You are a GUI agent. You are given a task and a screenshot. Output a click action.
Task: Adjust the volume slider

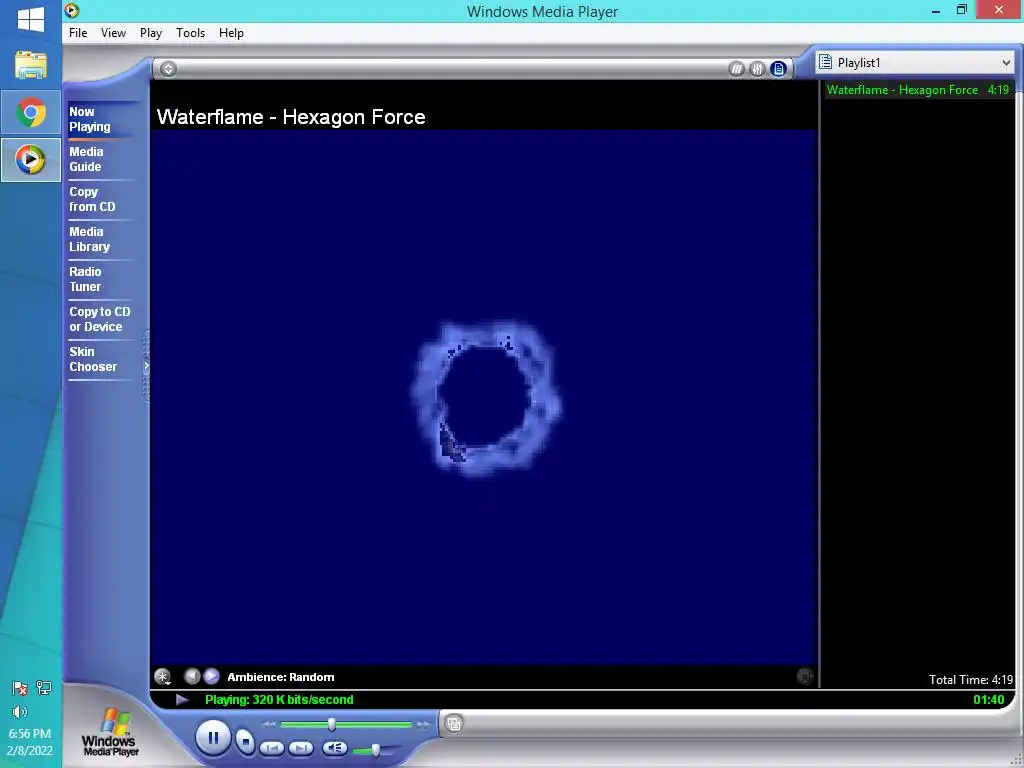pos(376,750)
